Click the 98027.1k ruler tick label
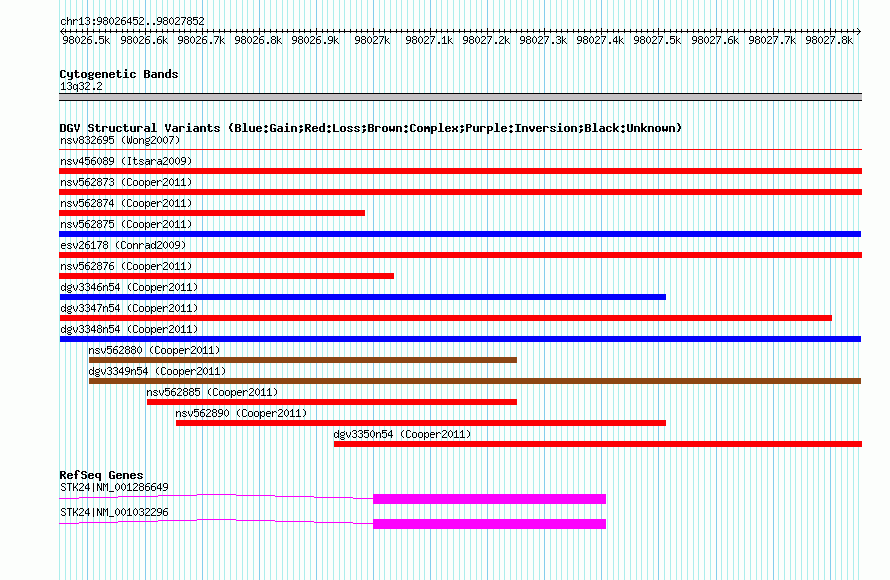The width and height of the screenshot is (890, 580). 429,40
